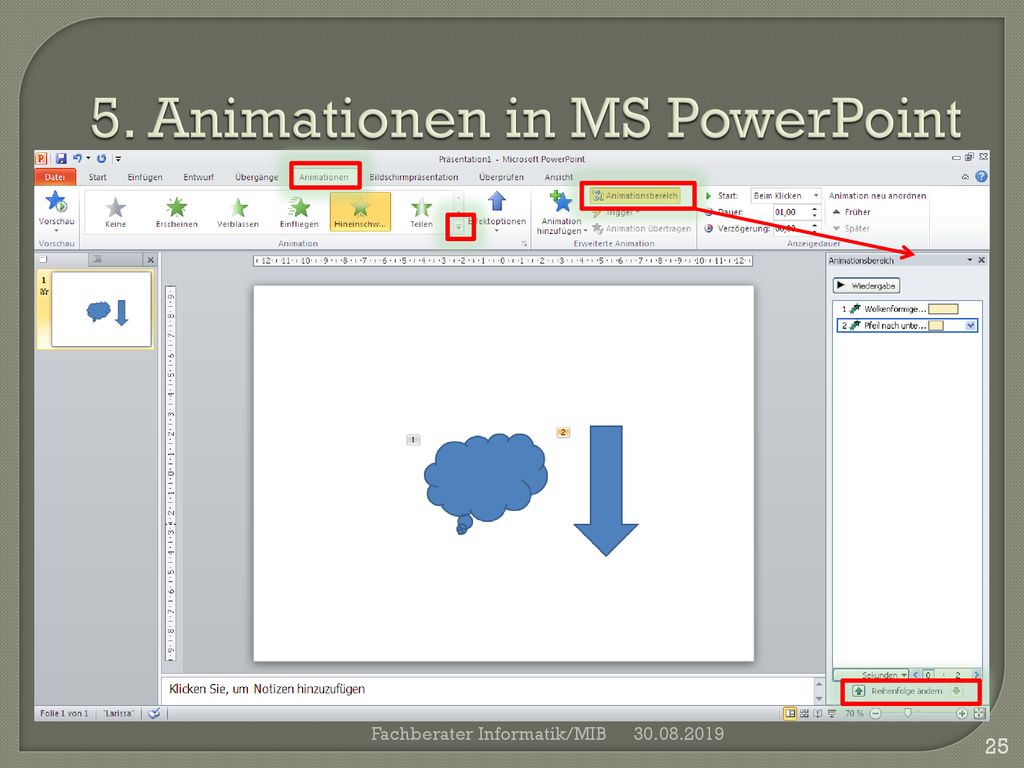The height and width of the screenshot is (768, 1024).
Task: Switch to reading view icon
Action: [818, 713]
